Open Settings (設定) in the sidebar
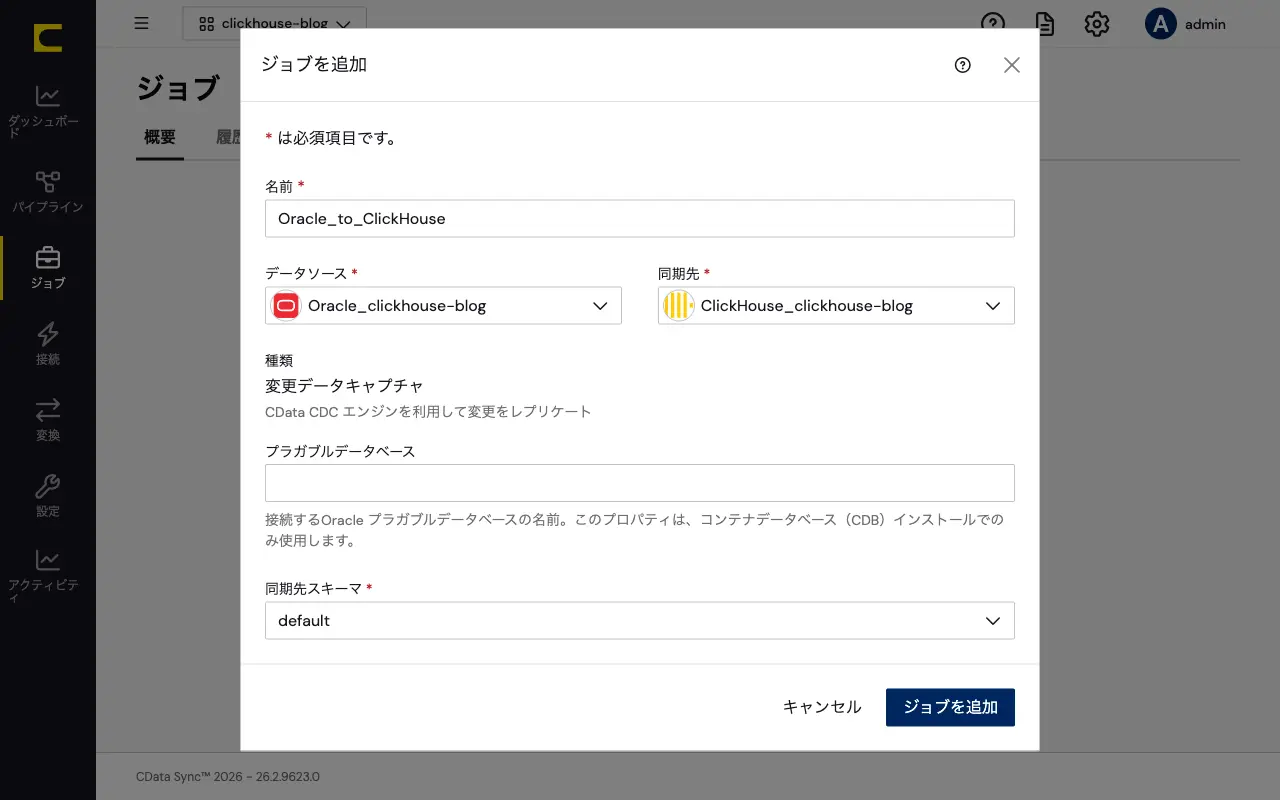This screenshot has height=800, width=1280. coord(48,496)
